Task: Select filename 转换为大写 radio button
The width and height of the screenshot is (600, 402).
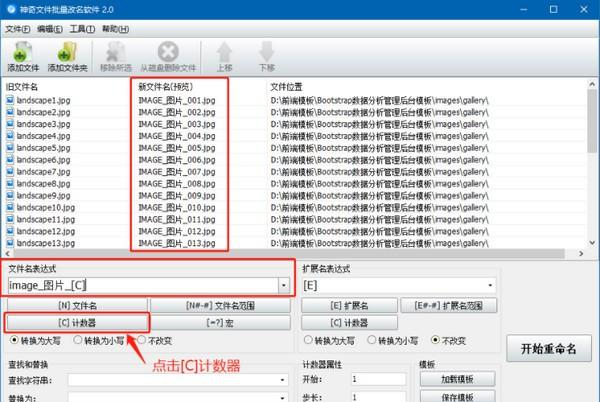Action: tap(13, 340)
